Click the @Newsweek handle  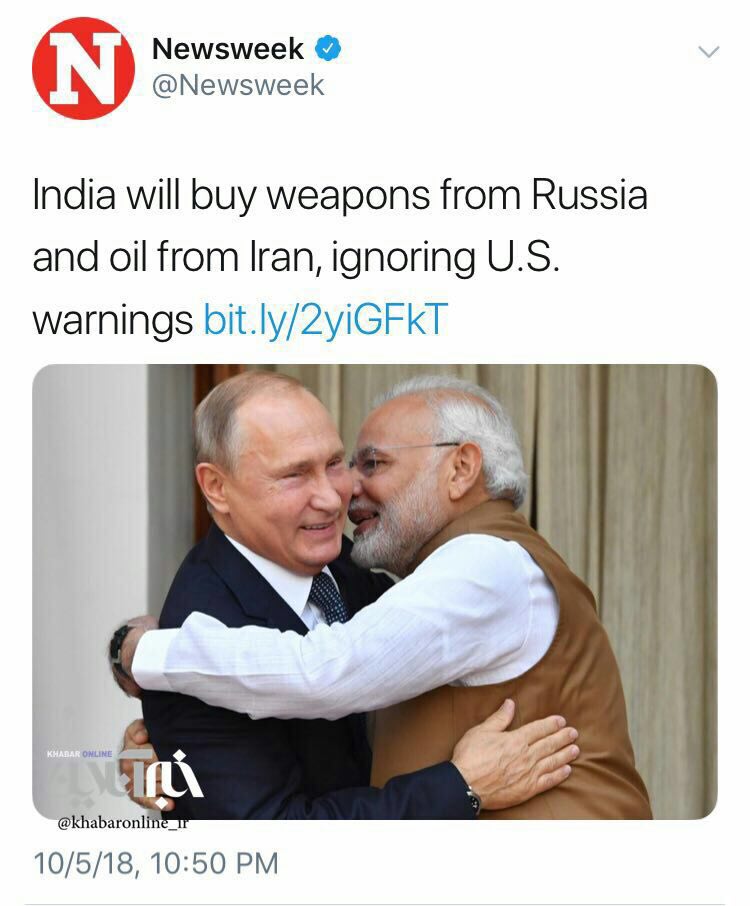237,86
